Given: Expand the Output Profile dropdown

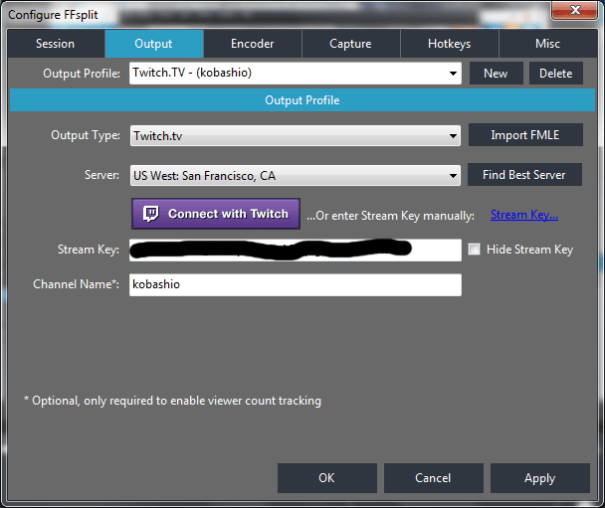Looking at the screenshot, I should (x=453, y=73).
